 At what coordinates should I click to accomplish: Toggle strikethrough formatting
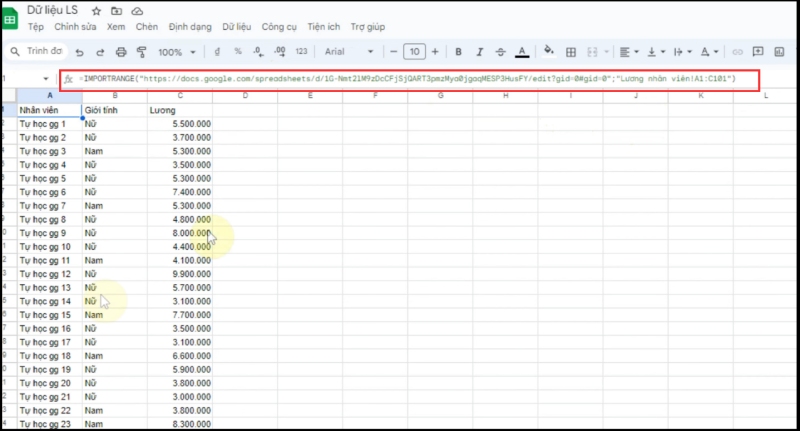(500, 51)
